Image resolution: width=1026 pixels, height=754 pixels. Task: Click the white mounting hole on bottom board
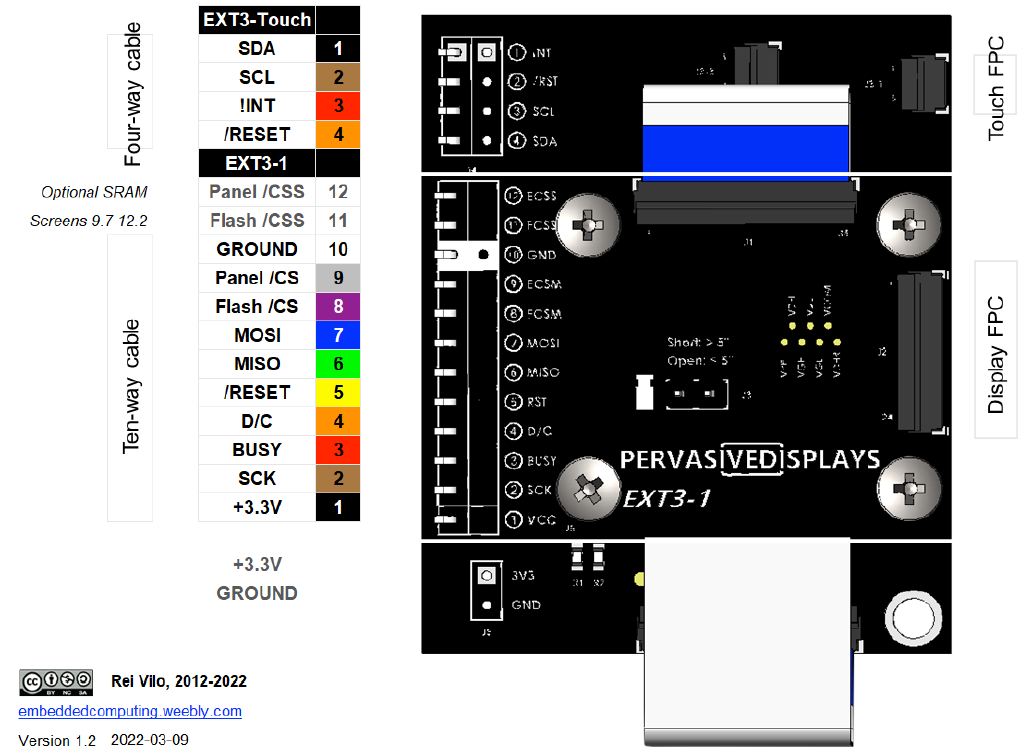(913, 618)
